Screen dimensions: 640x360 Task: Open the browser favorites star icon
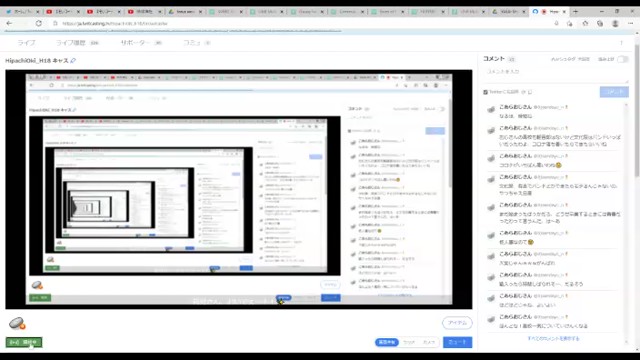click(x=570, y=24)
